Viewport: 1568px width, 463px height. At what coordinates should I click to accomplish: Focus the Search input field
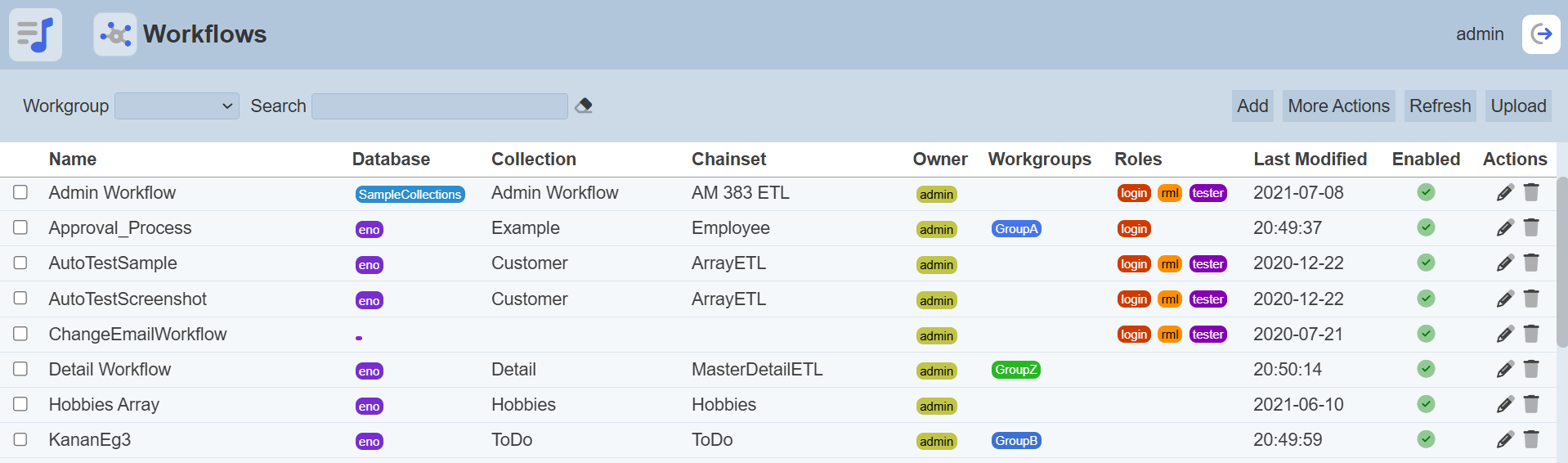(440, 106)
